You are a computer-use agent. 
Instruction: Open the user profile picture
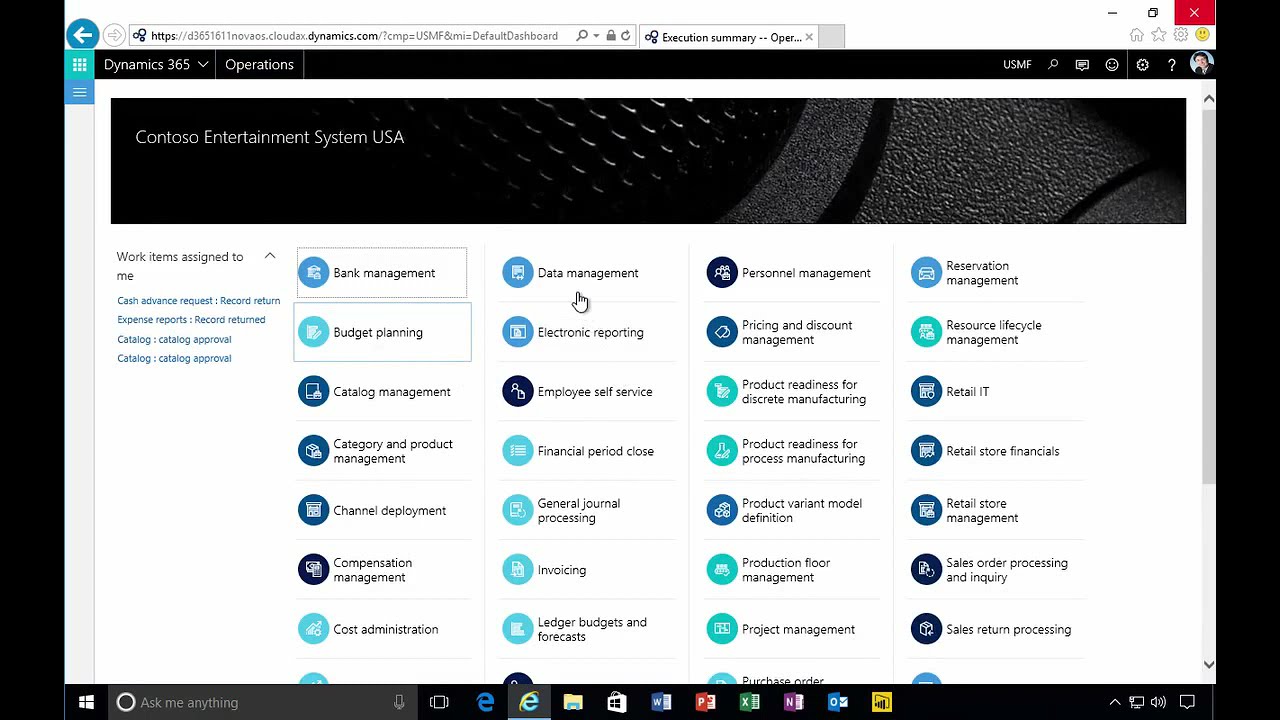pos(1201,64)
